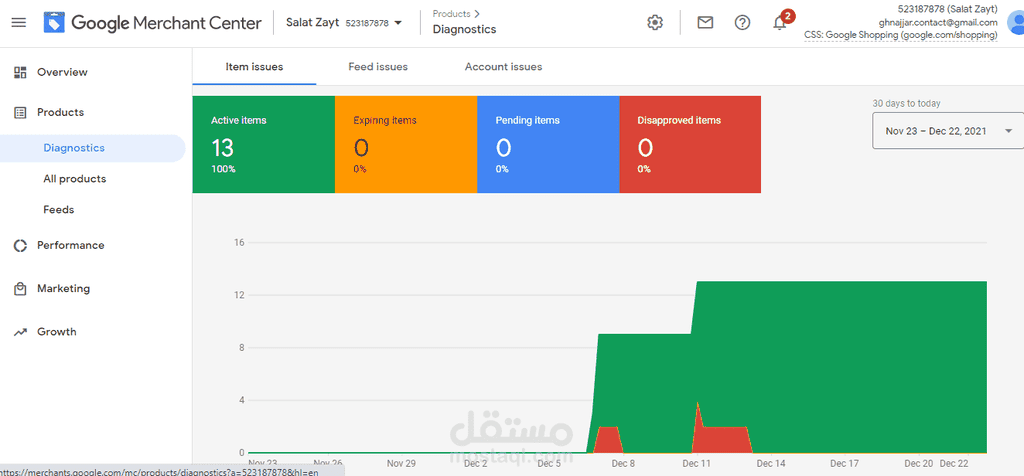Expand the Salat Zayt account switcher
Image resolution: width=1024 pixels, height=476 pixels.
pyautogui.click(x=344, y=23)
